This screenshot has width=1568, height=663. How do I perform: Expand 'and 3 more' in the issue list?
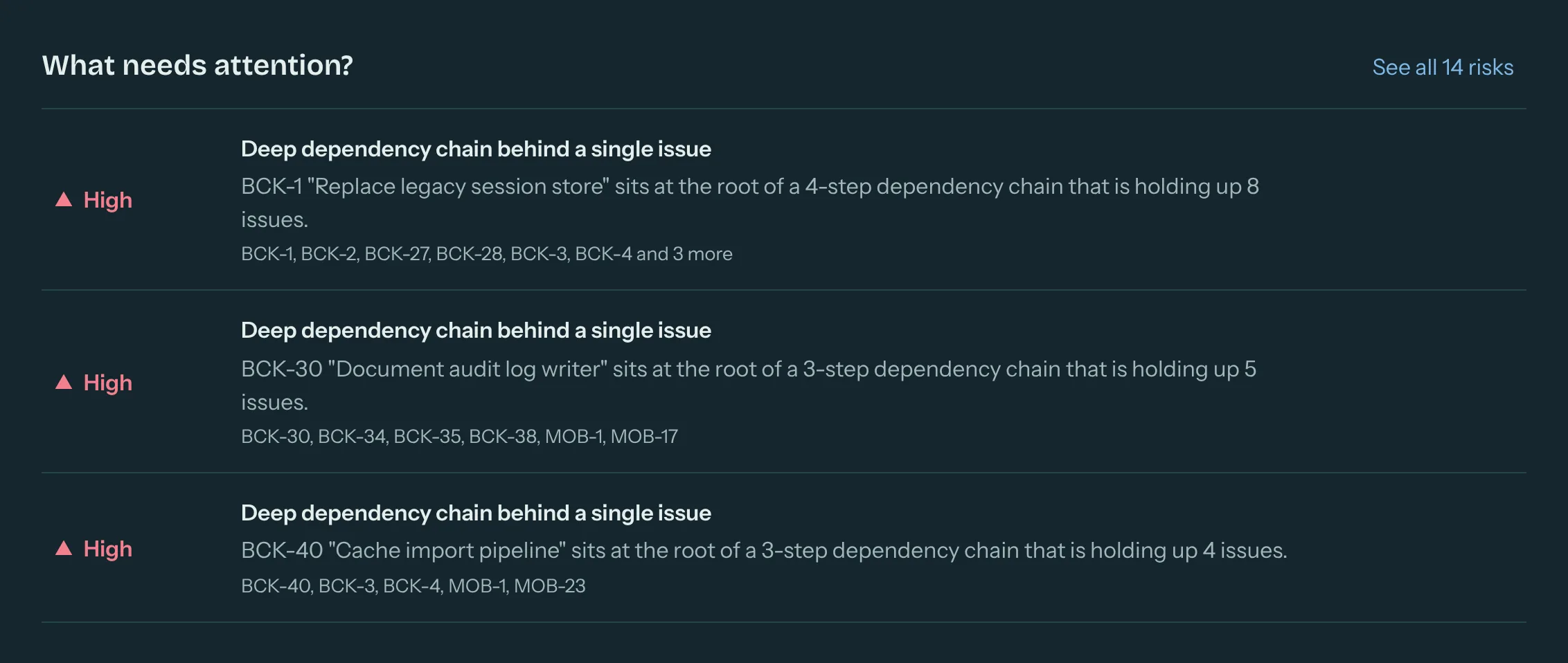[x=684, y=254]
